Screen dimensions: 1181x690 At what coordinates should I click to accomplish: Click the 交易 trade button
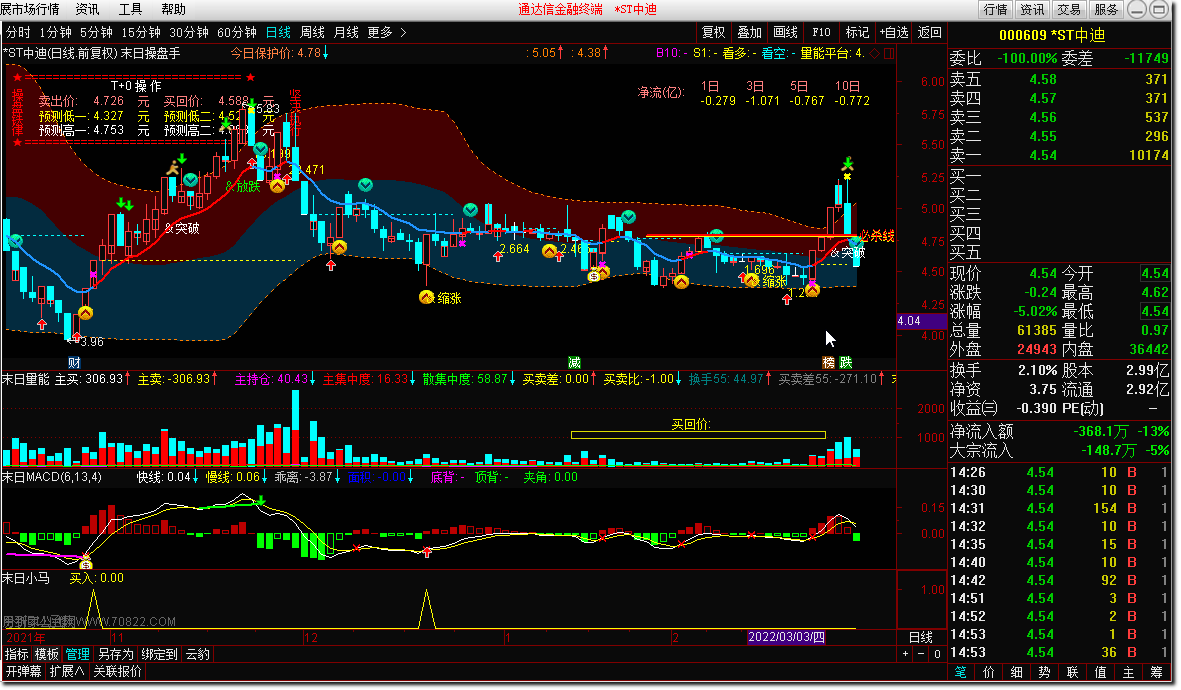(x=1069, y=9)
